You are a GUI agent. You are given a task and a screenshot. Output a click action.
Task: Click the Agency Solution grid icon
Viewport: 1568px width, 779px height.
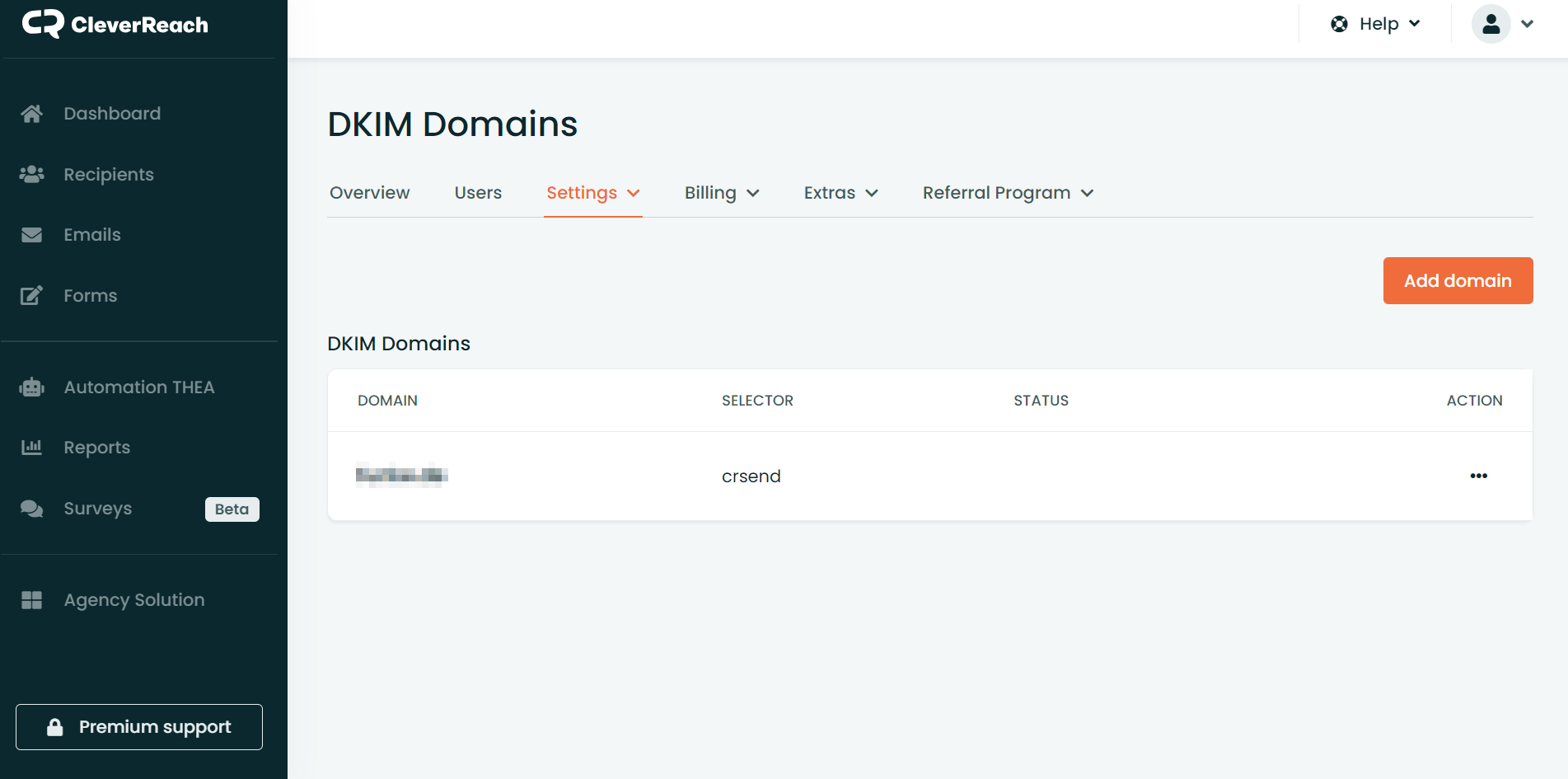pyautogui.click(x=32, y=600)
